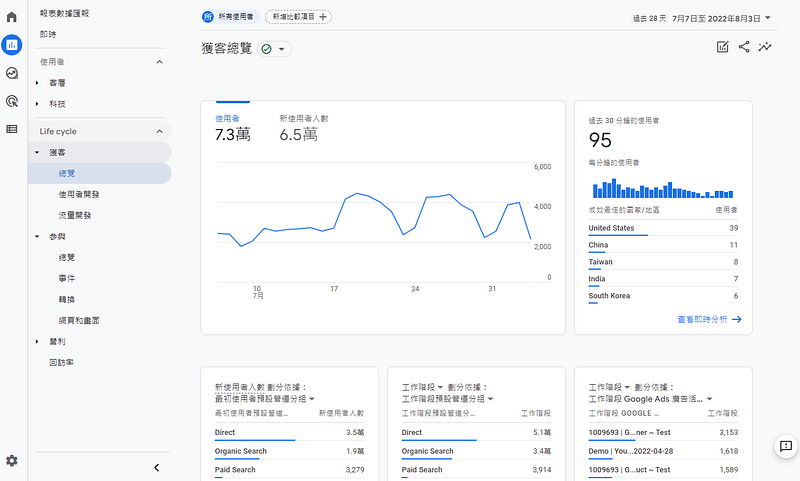Open the dropdown arrow beside the green check
This screenshot has height=481, width=800.
pos(281,49)
